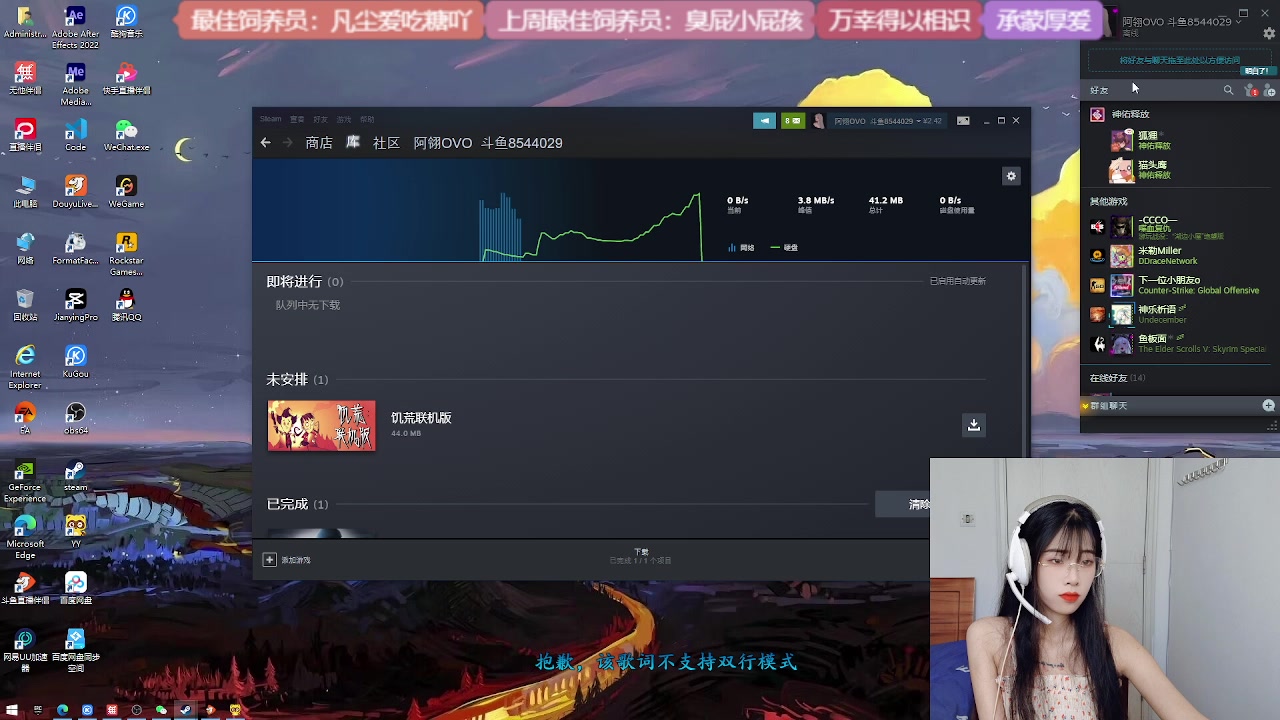Open the Adobe After Effects 2022 desktop icon

coord(75,27)
